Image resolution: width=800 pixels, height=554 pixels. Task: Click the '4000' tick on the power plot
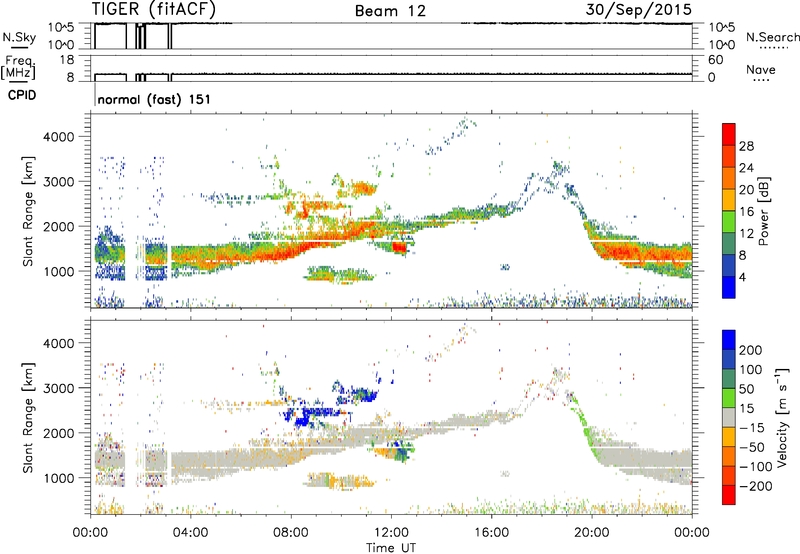click(59, 137)
